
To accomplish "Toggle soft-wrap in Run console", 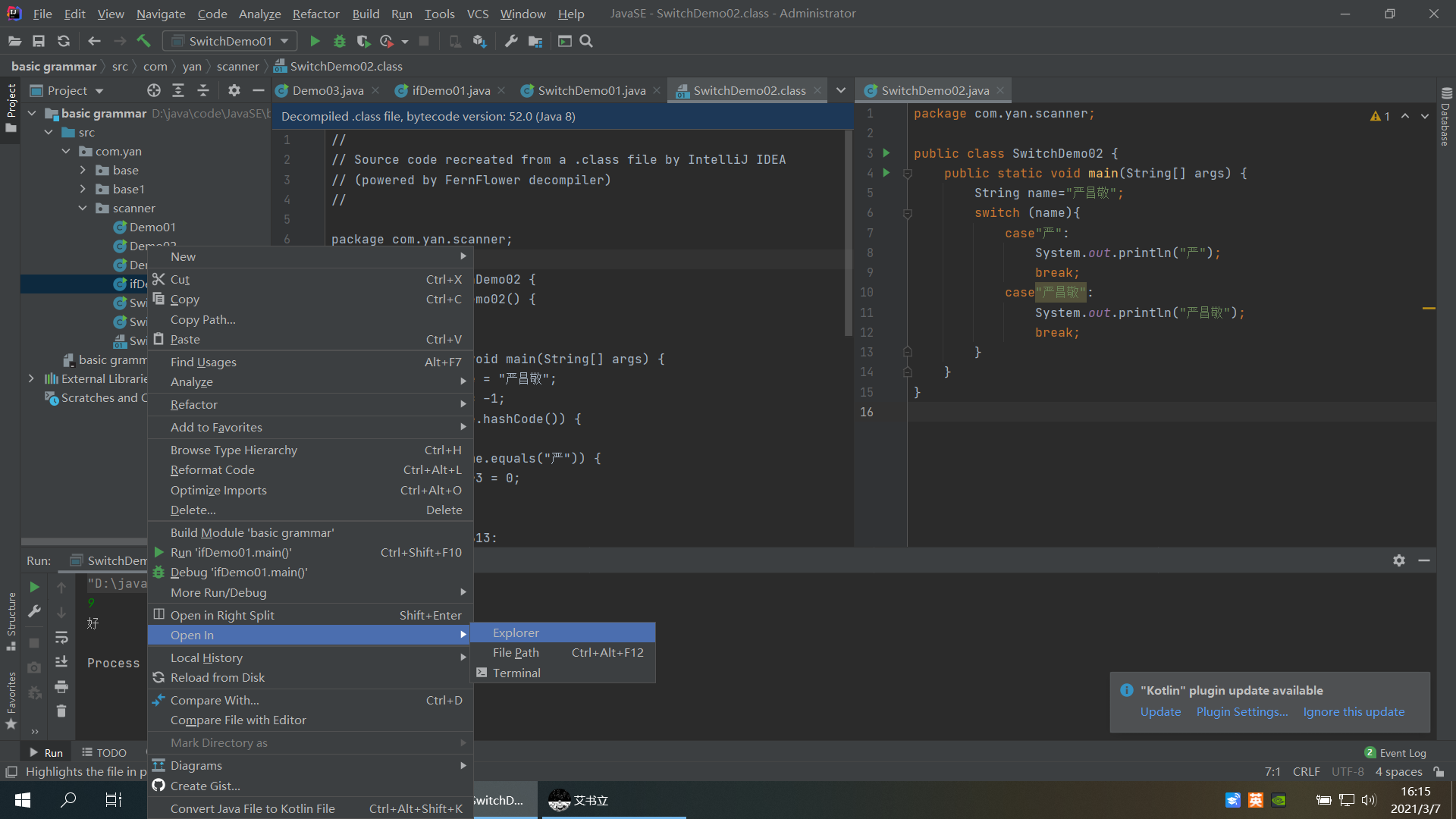I will tap(61, 638).
